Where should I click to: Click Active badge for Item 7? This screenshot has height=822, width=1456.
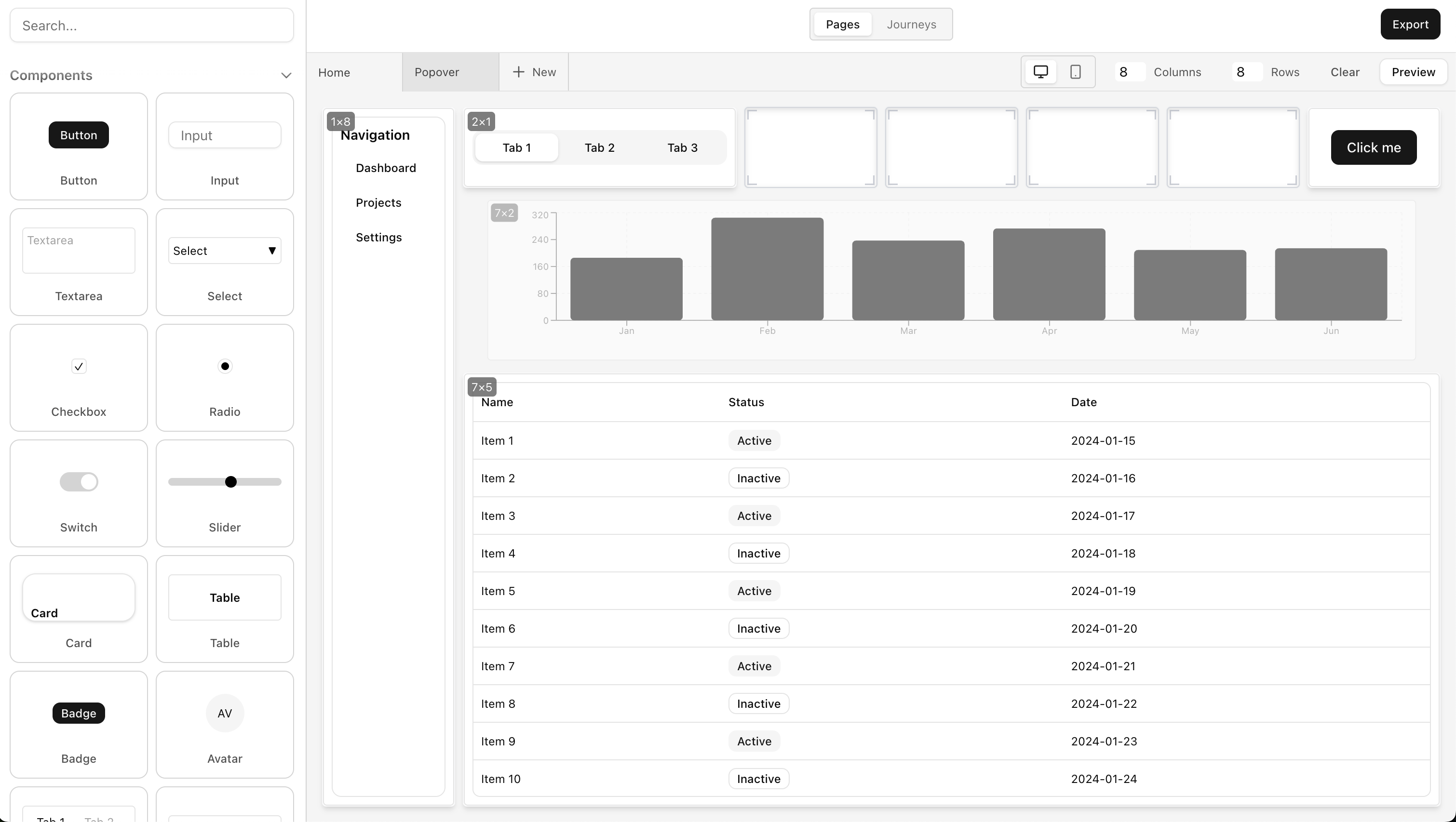pos(754,666)
